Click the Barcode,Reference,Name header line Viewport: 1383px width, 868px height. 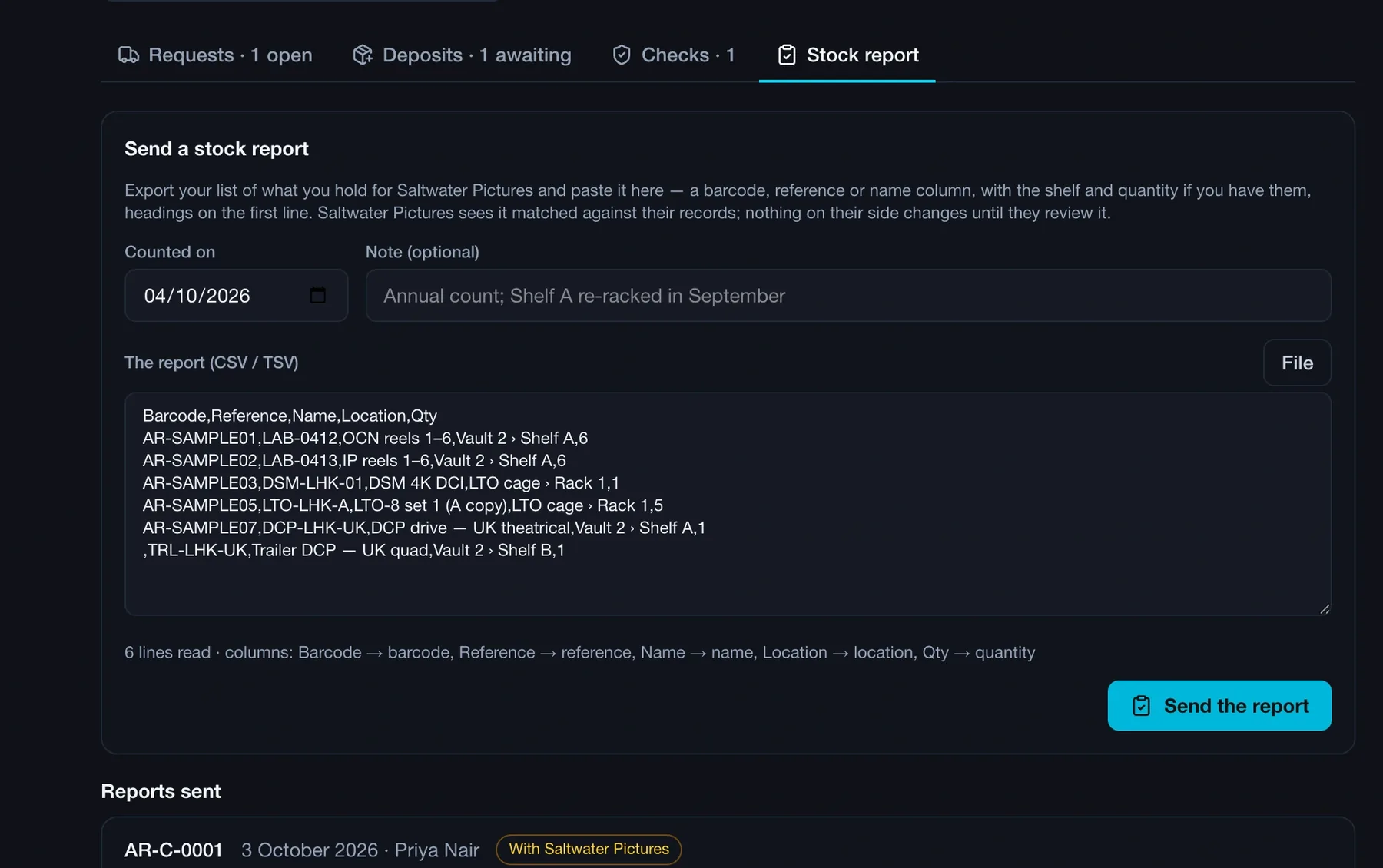click(x=290, y=416)
